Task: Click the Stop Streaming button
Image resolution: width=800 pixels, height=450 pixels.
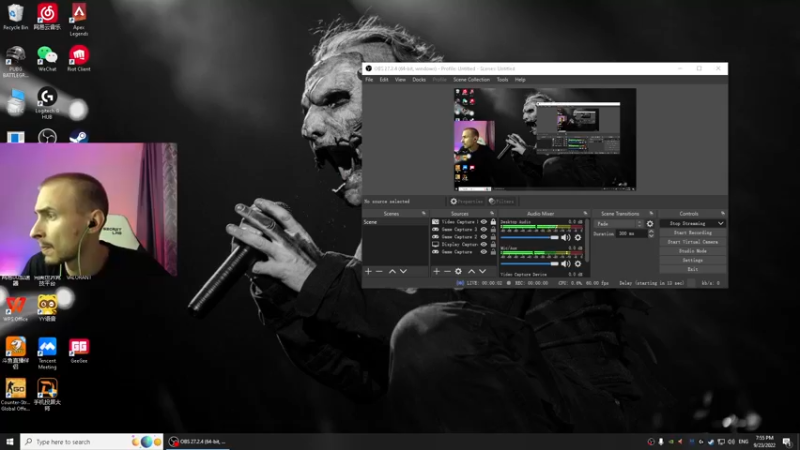Action: (x=688, y=223)
